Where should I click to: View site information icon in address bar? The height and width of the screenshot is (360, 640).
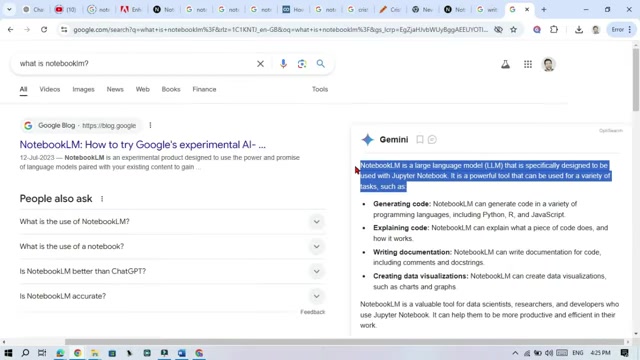pyautogui.click(x=64, y=29)
